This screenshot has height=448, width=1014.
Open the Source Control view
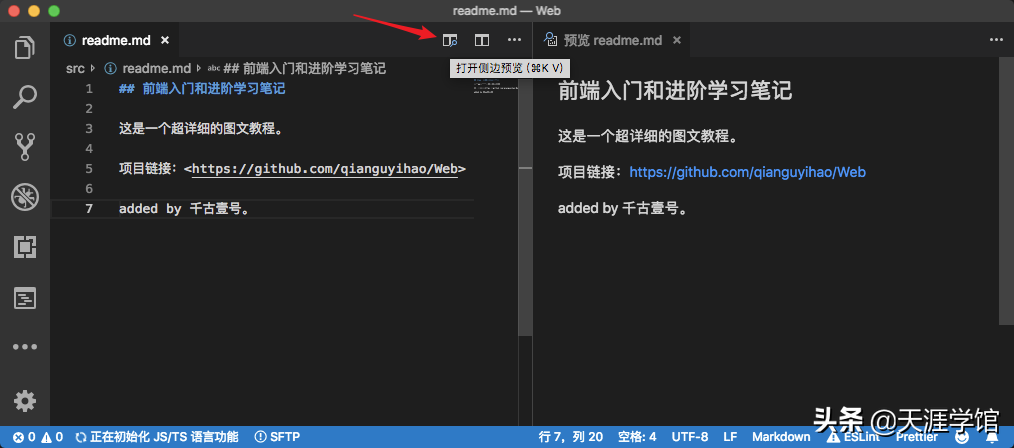point(25,147)
